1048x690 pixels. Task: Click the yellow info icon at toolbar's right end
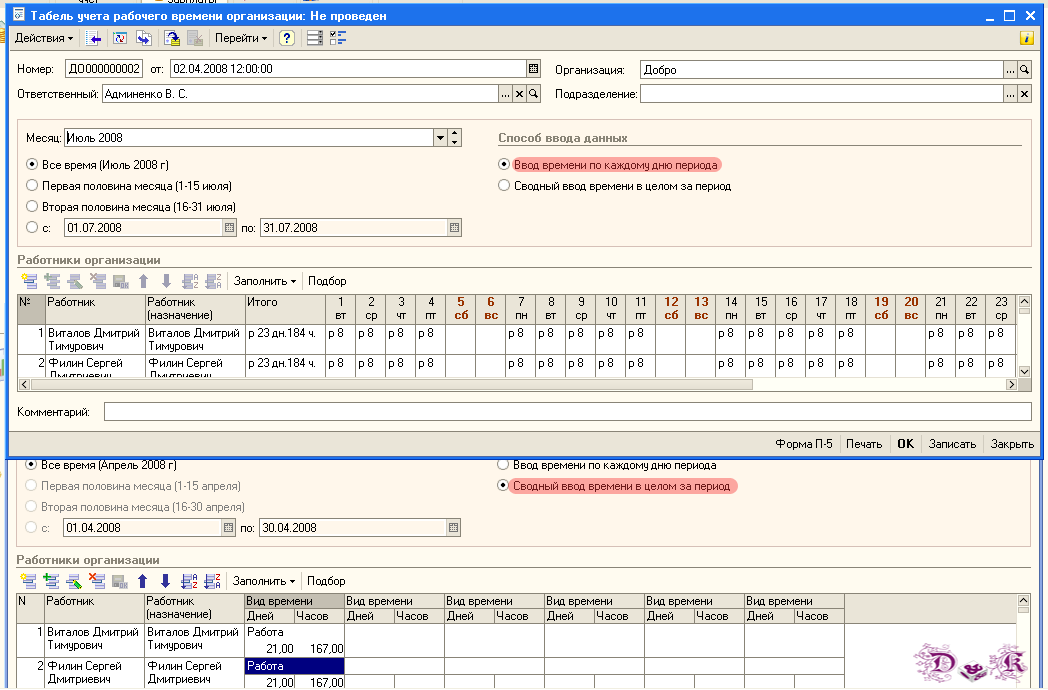(1027, 38)
